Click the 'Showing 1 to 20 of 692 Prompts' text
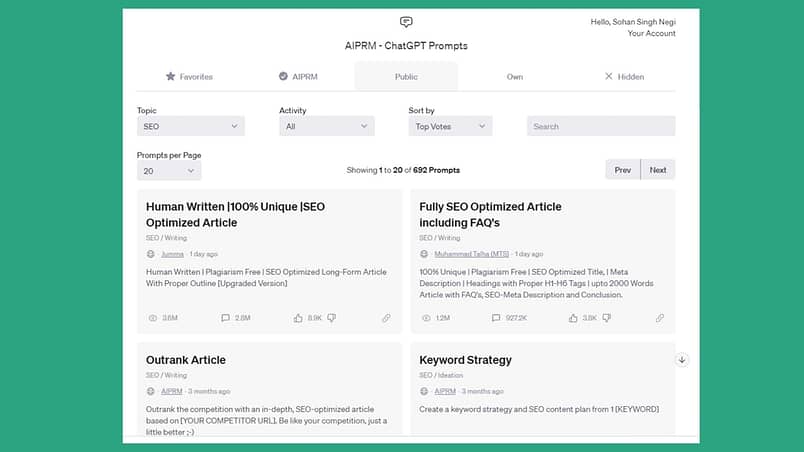This screenshot has width=804, height=452. pyautogui.click(x=403, y=170)
